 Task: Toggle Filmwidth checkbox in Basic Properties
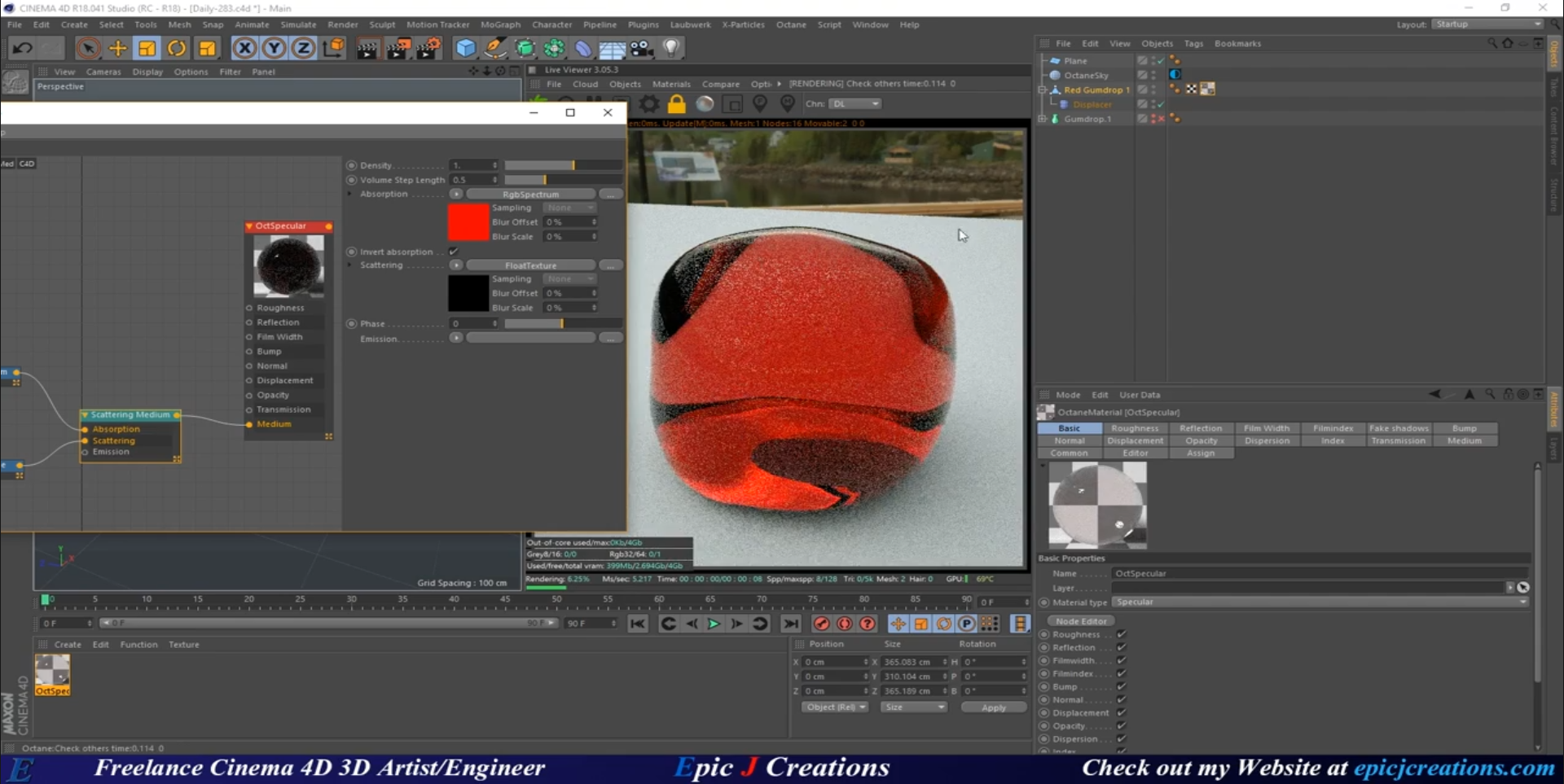(1121, 660)
